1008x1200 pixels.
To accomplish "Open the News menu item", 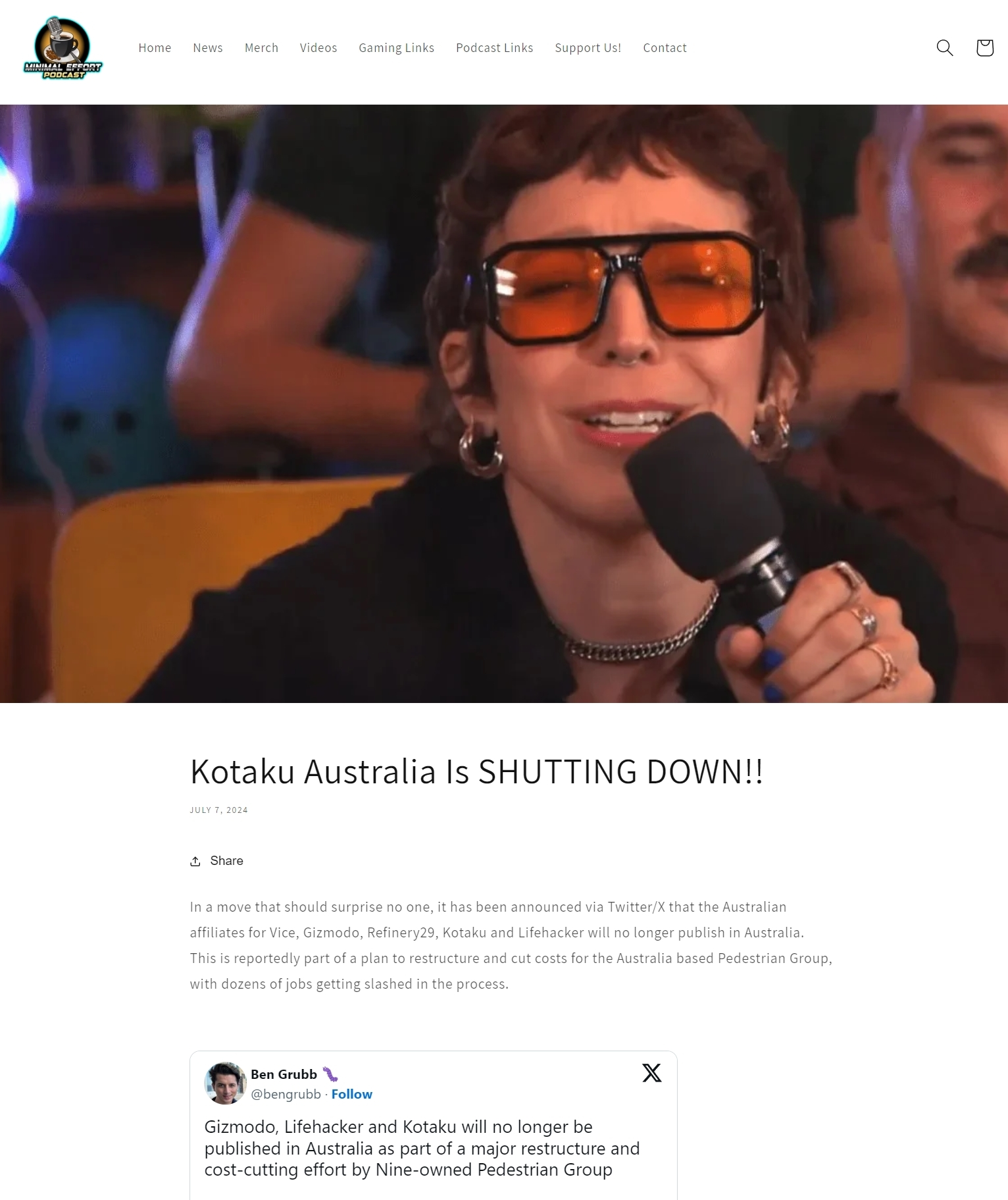I will click(208, 47).
